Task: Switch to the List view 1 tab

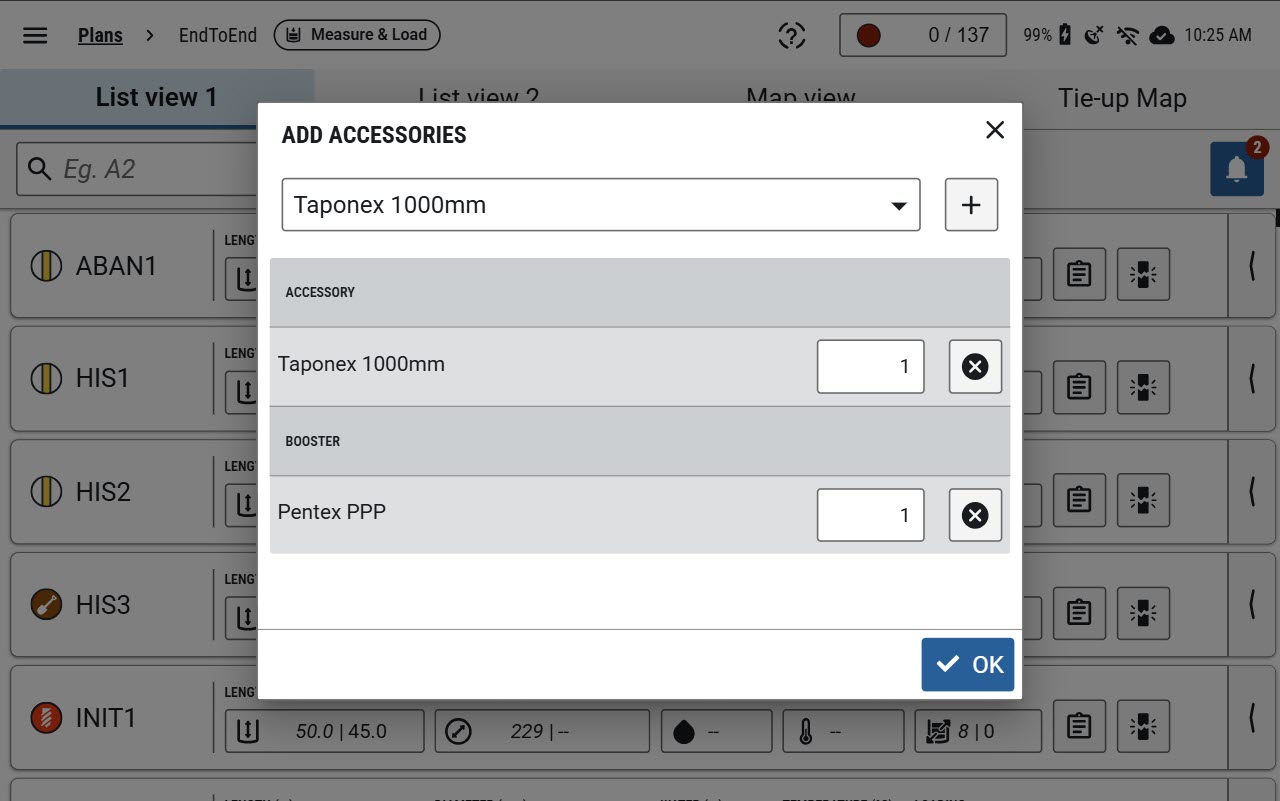Action: [157, 98]
